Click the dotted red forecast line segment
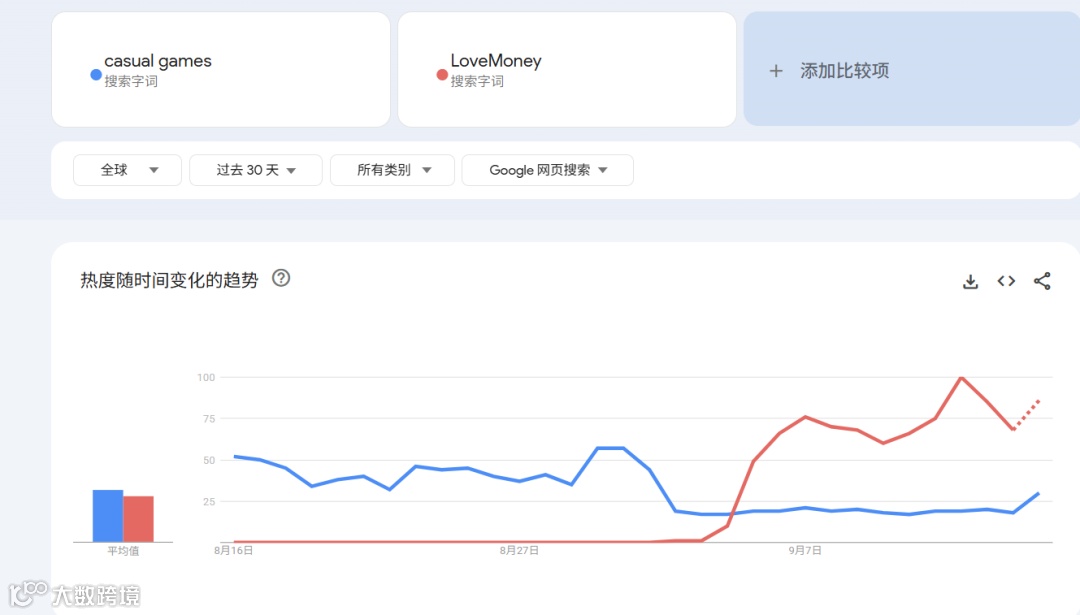The width and height of the screenshot is (1080, 615). [1026, 414]
